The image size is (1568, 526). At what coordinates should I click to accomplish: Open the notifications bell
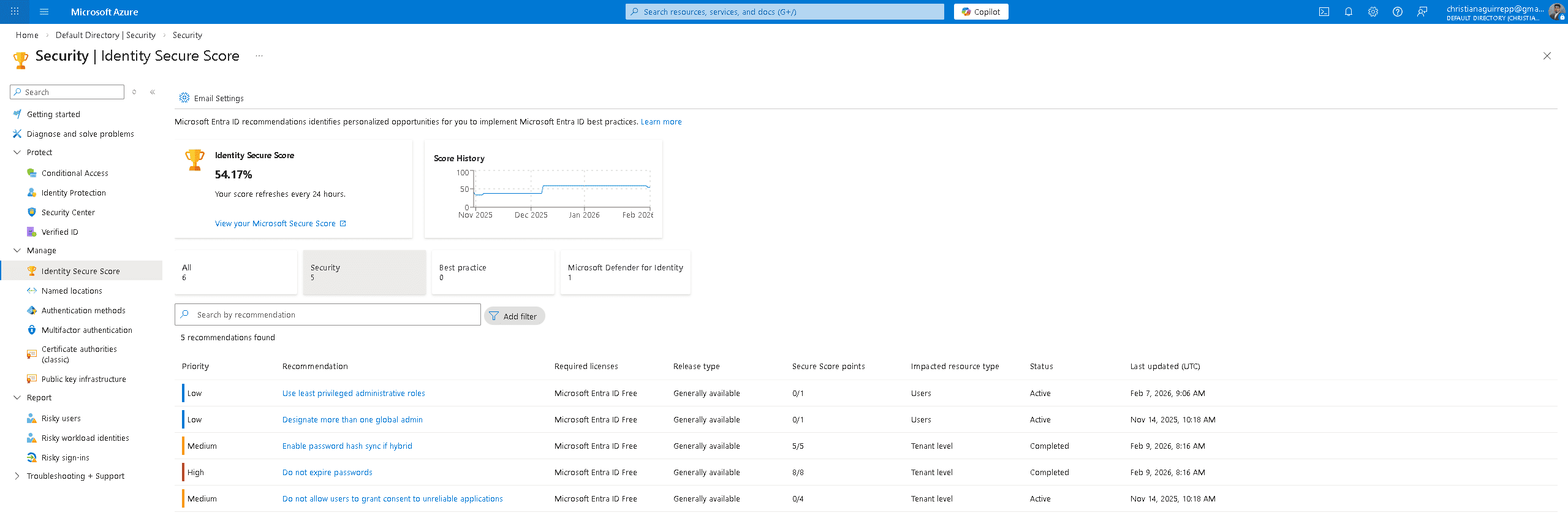tap(1348, 12)
